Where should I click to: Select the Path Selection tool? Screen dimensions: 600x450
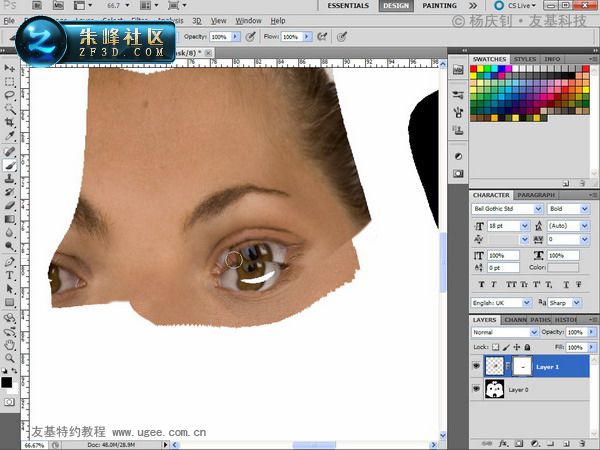point(10,289)
